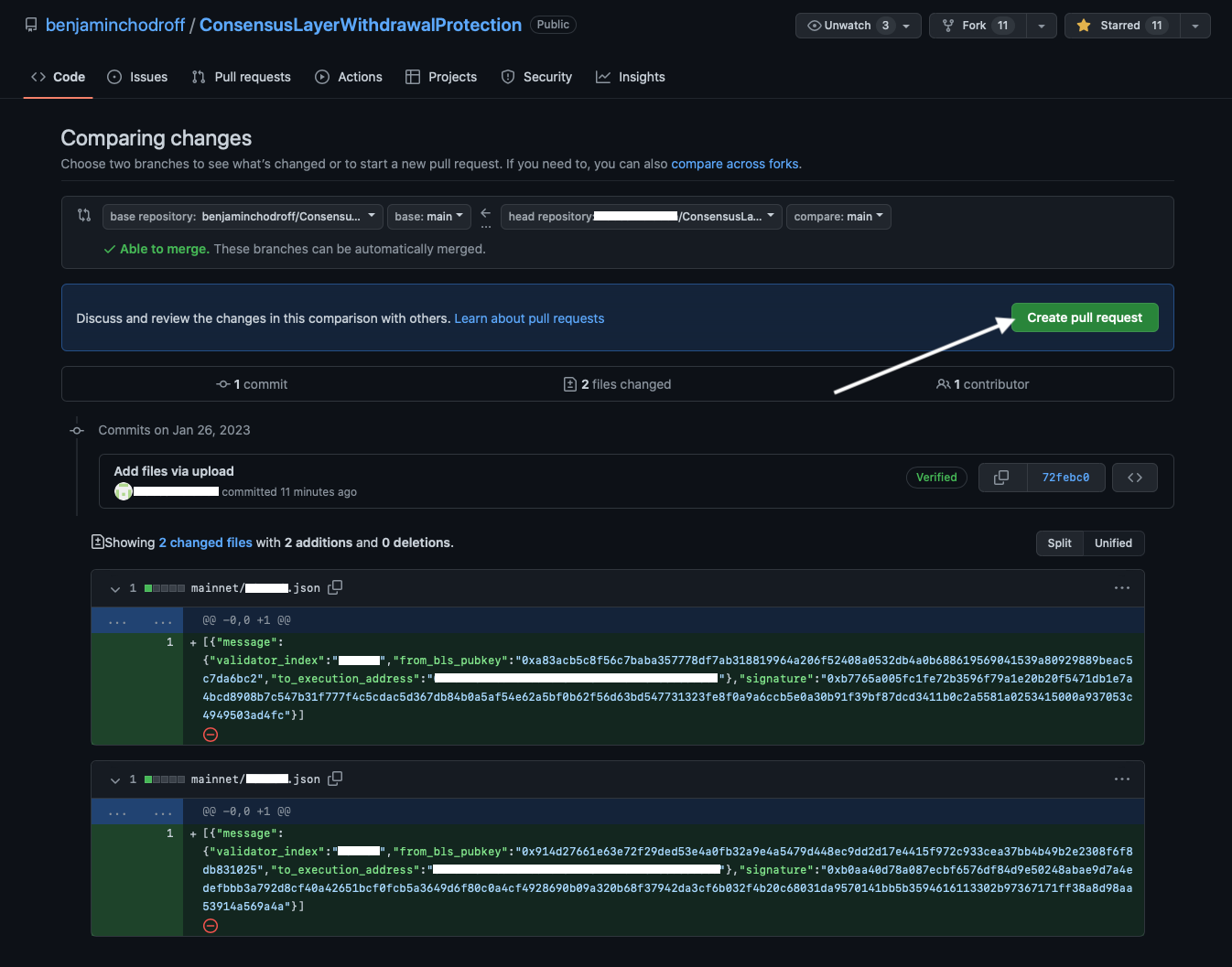Viewport: 1232px width, 967px height.
Task: Switch to Unified diff view
Action: pyautogui.click(x=1113, y=543)
